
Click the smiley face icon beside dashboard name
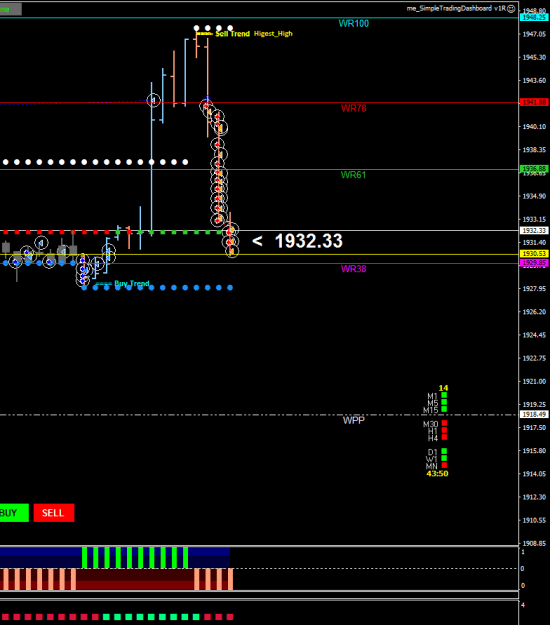tap(511, 8)
